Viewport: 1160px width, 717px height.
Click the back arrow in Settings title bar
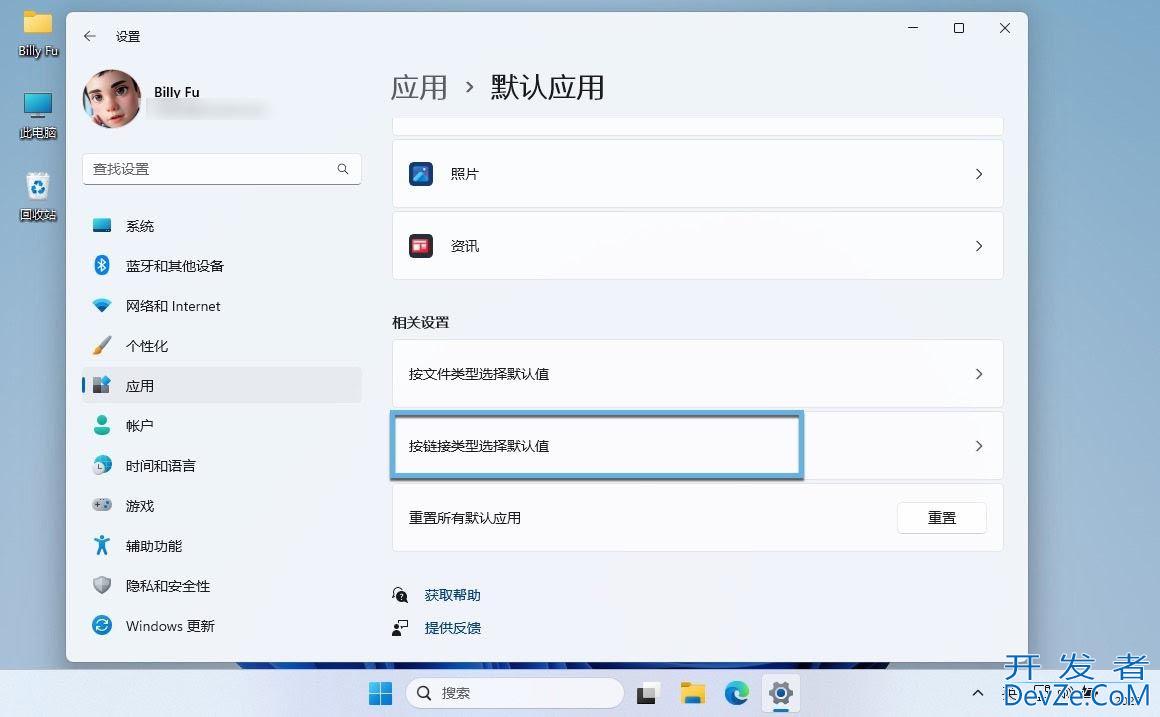pos(90,36)
